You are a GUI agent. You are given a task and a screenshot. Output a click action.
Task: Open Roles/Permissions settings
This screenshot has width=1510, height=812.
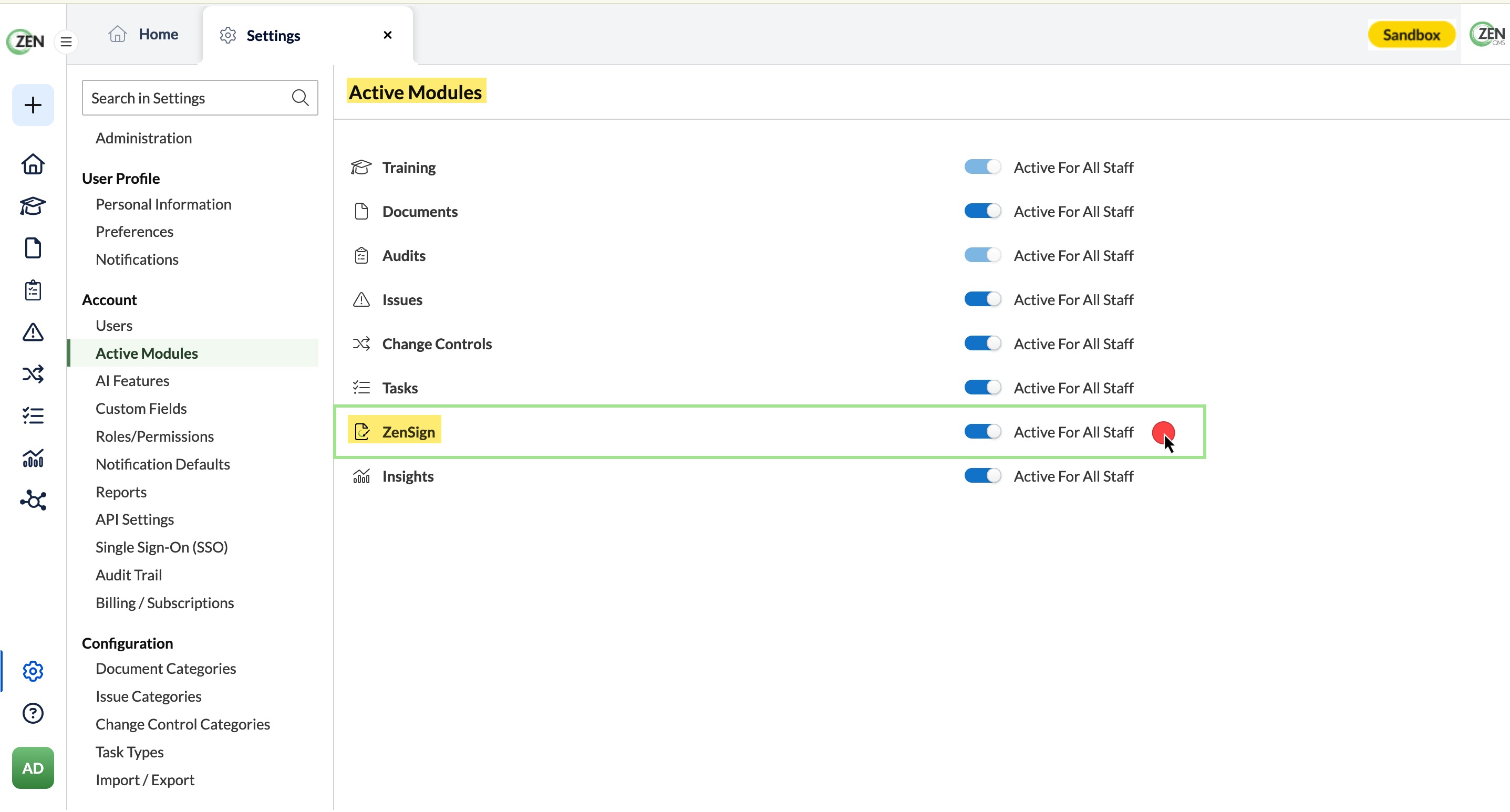pyautogui.click(x=155, y=436)
